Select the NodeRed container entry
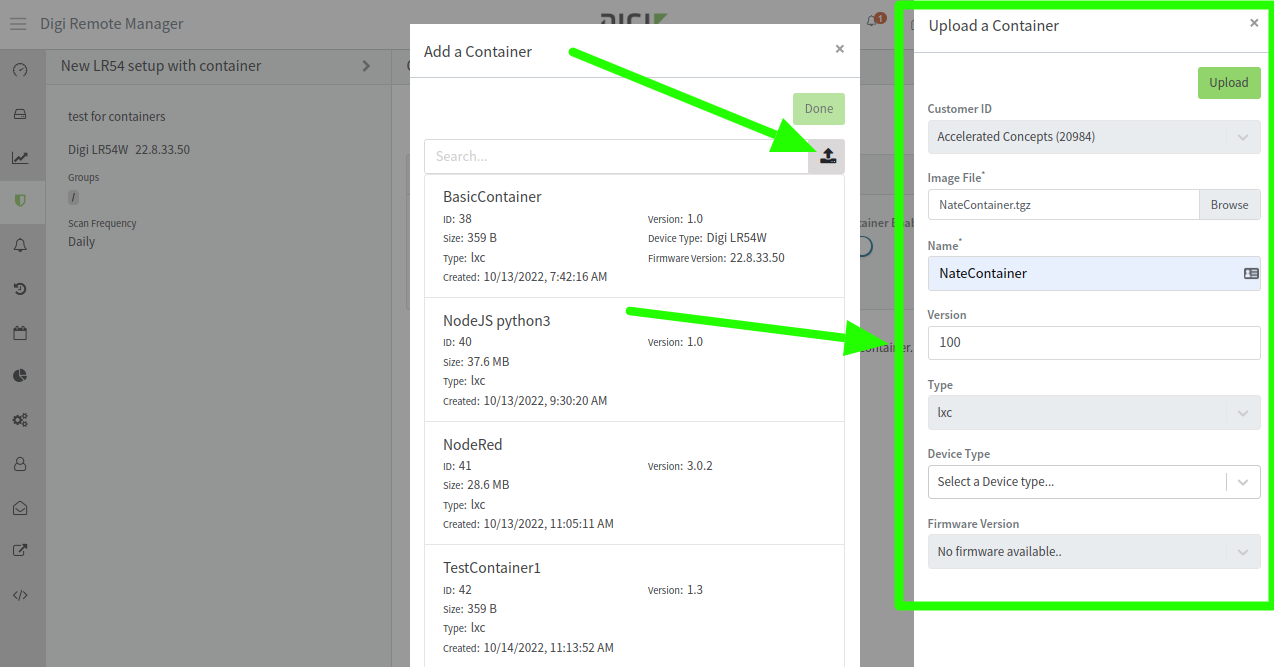 [634, 483]
